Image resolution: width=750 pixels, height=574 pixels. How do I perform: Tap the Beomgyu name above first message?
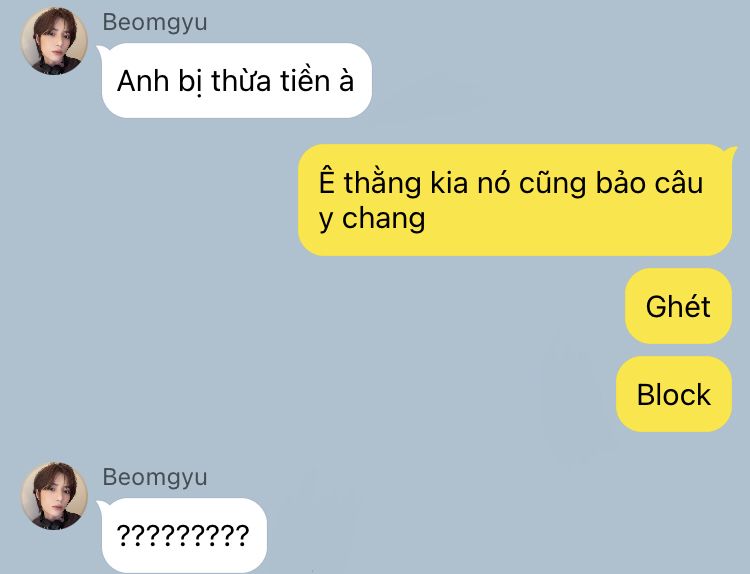(155, 22)
